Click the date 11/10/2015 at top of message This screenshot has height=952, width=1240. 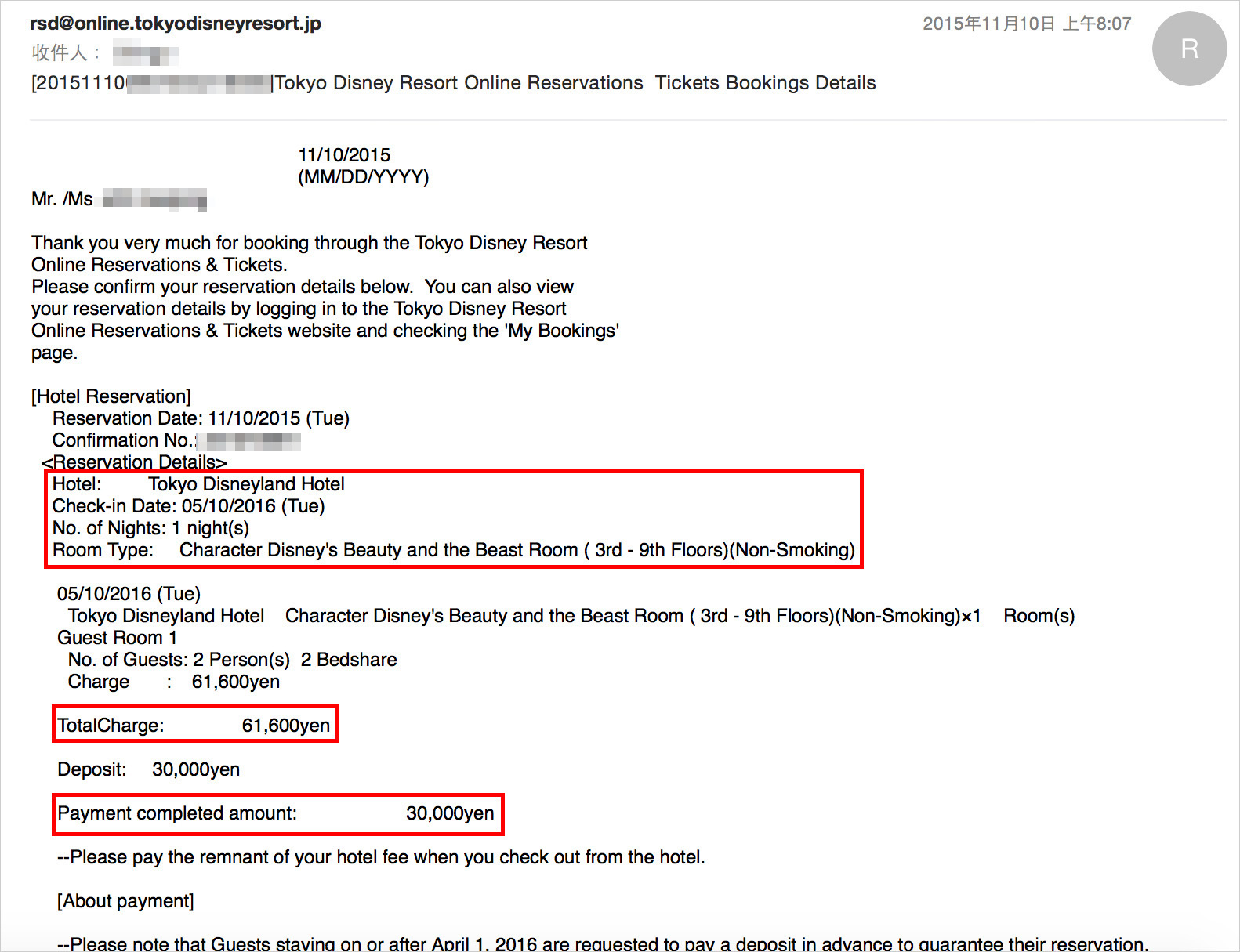point(344,155)
